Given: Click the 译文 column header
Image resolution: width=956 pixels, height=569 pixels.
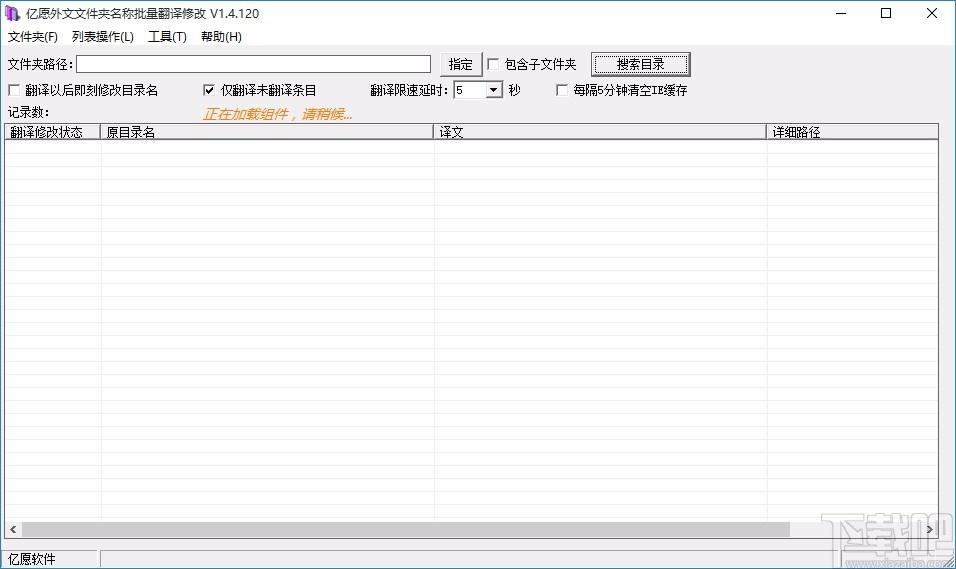Looking at the screenshot, I should point(600,132).
